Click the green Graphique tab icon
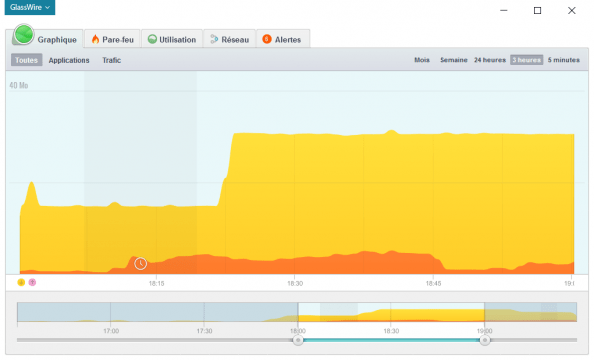Viewport: 594px width, 360px height. (23, 34)
